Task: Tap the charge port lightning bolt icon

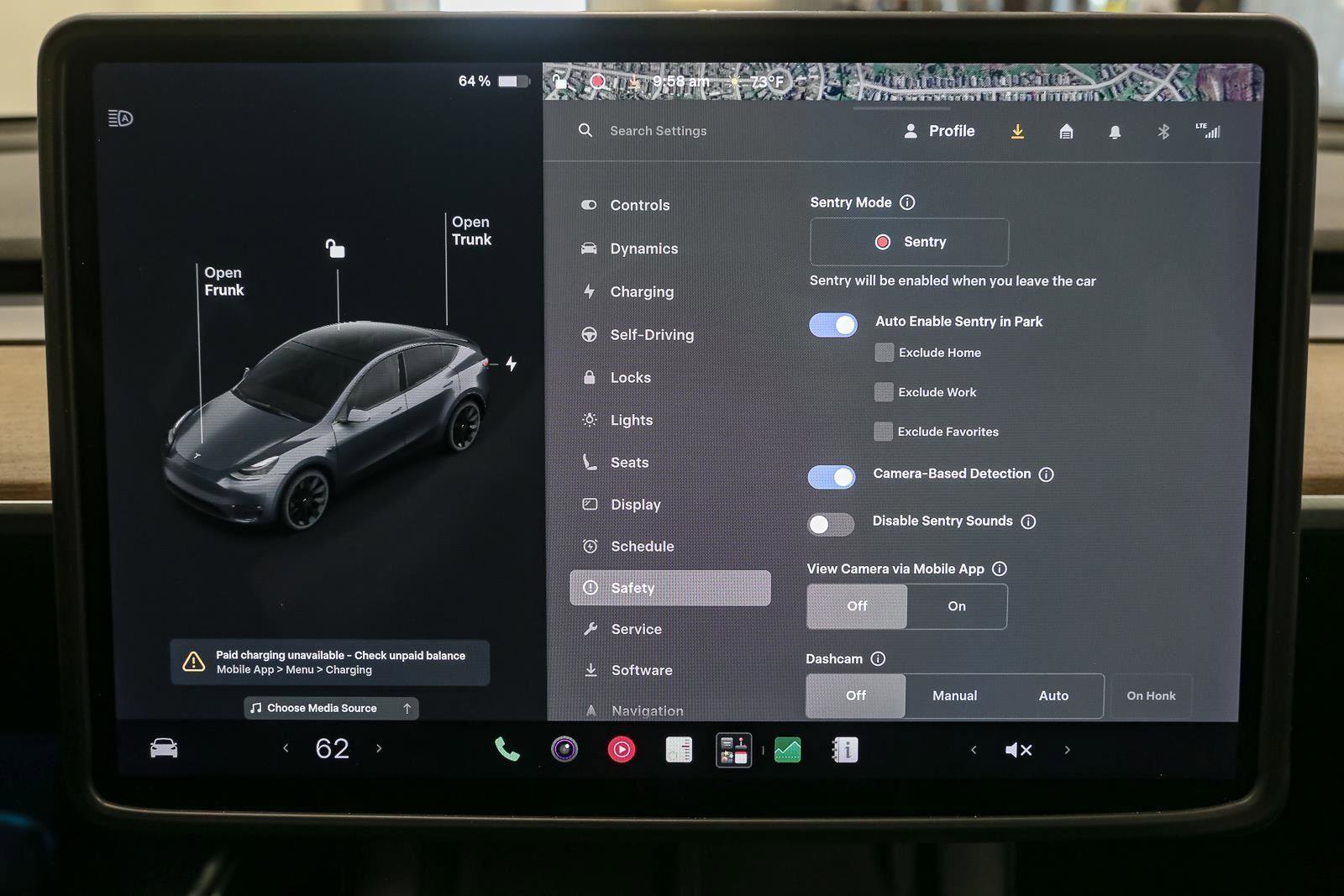Action: 511,364
